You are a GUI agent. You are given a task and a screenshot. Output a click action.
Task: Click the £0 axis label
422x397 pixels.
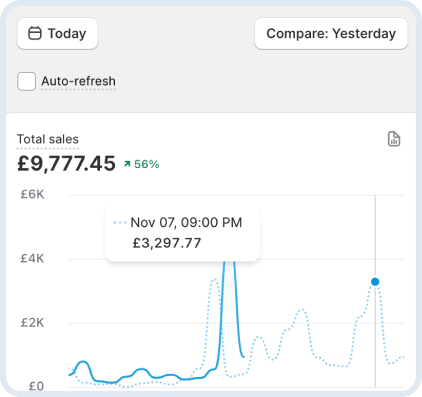(x=36, y=386)
